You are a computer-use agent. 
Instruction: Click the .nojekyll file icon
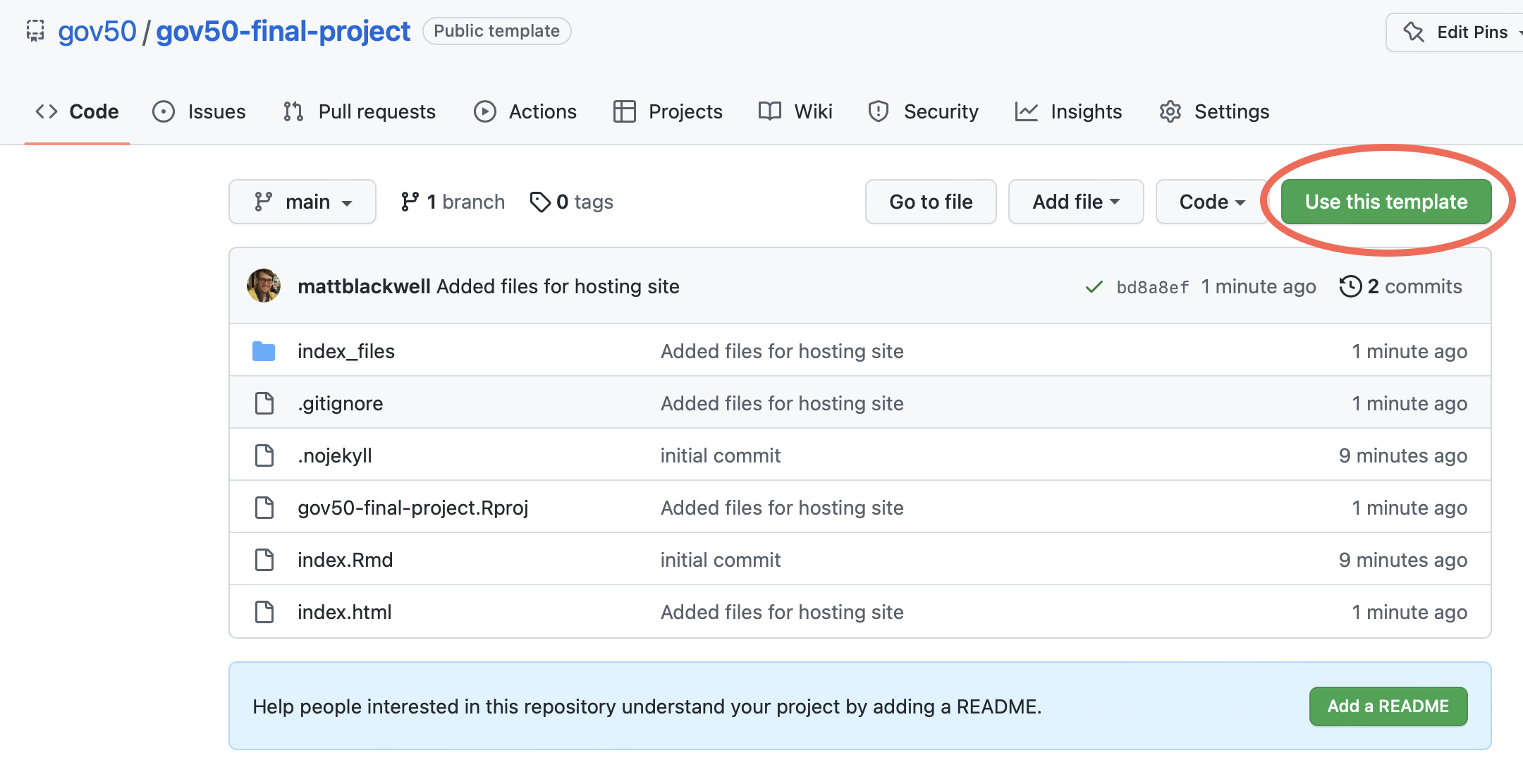pos(264,455)
